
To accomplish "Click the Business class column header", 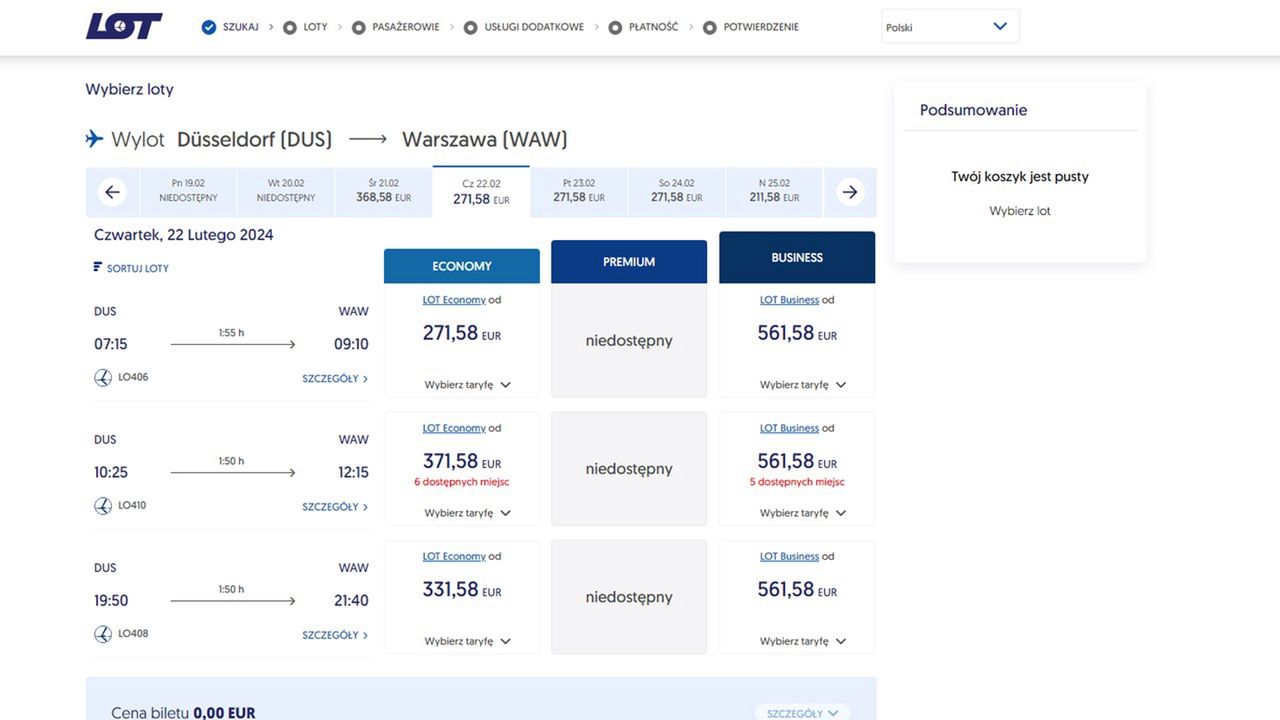I will point(797,258).
